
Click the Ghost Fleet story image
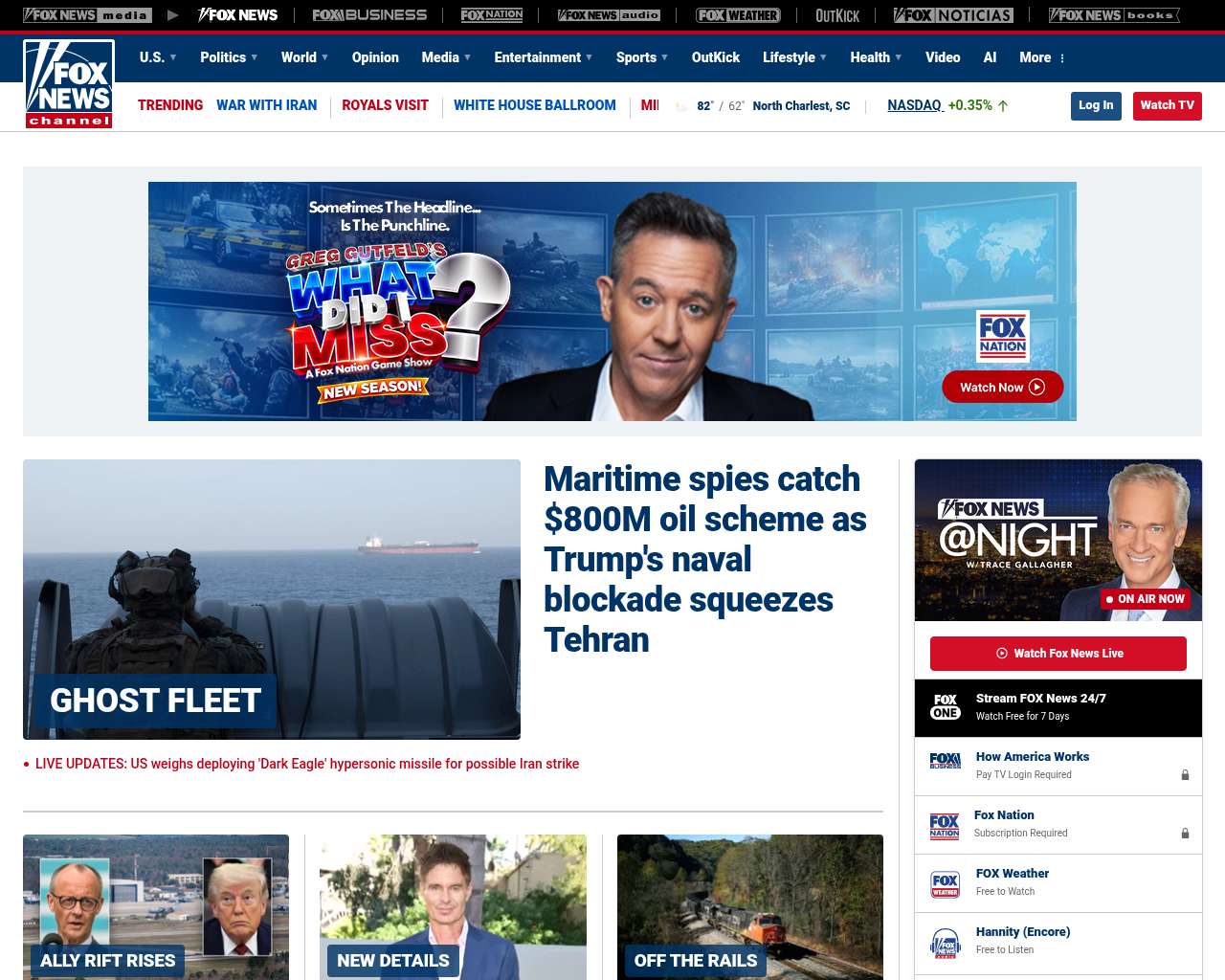272,598
